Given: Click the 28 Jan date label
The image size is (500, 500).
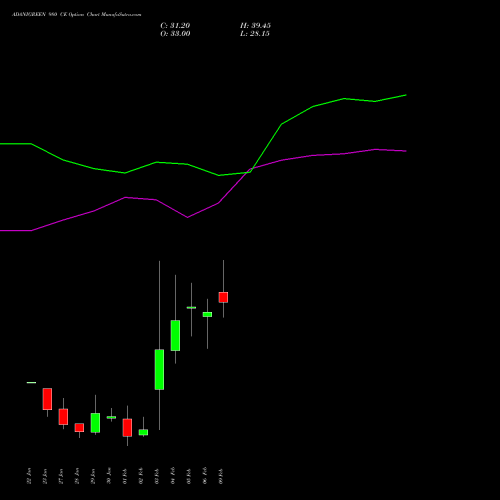Looking at the screenshot, I should (77, 476).
